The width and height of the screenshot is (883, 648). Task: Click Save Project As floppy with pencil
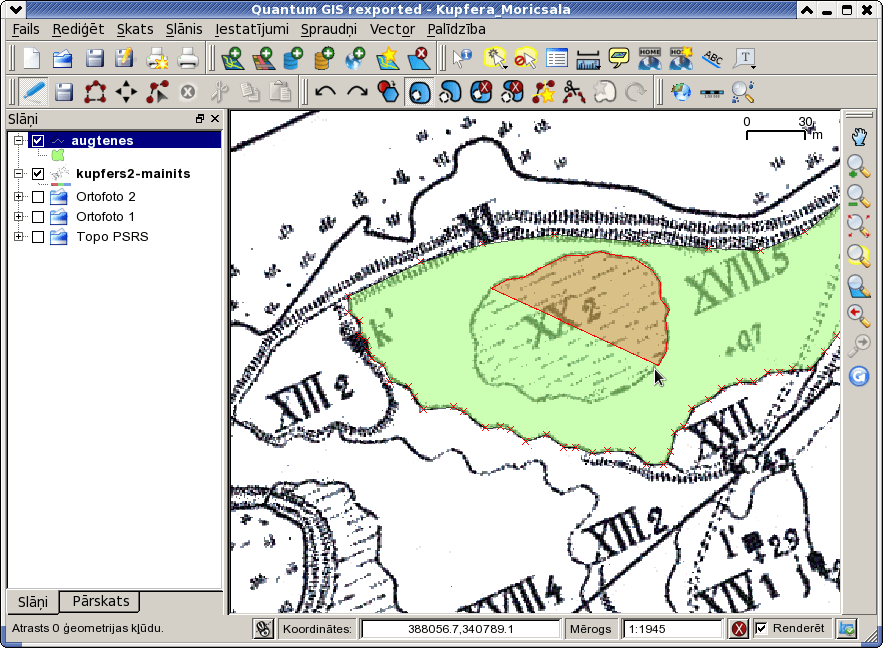(124, 58)
